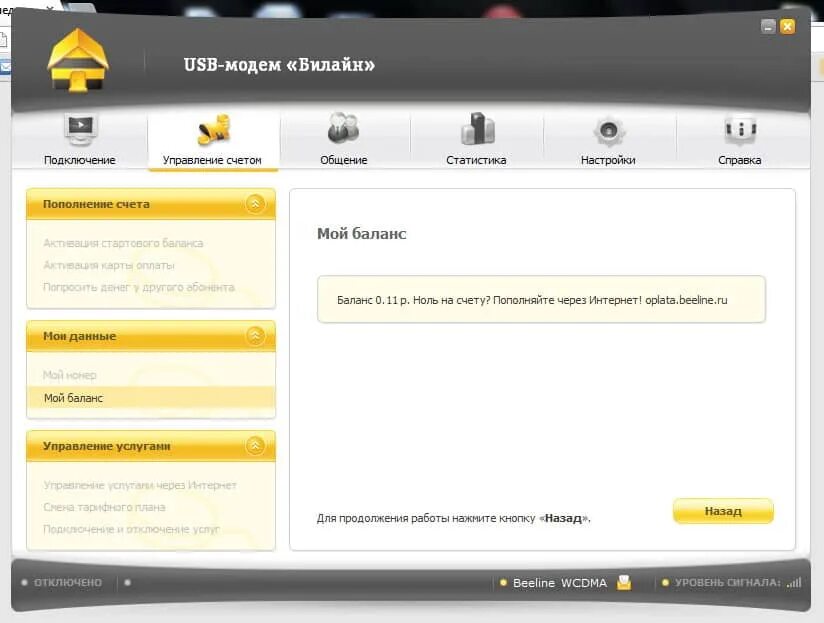
Task: Open Подключение и отключение услуг
Action: click(131, 529)
